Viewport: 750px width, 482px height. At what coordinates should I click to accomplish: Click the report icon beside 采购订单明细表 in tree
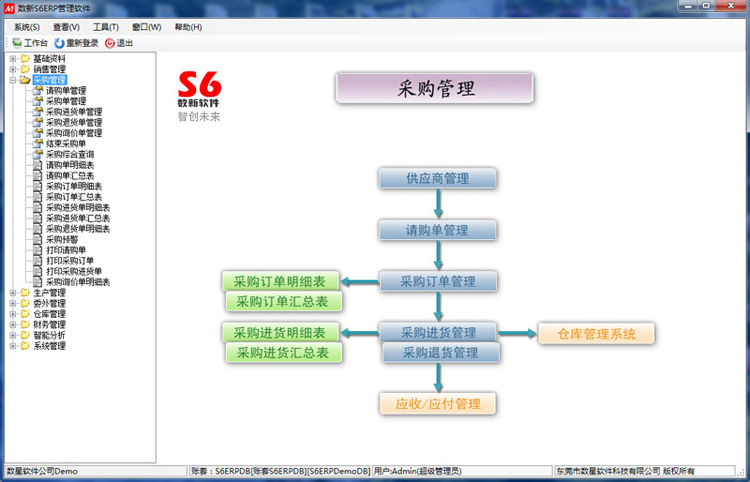(x=38, y=186)
